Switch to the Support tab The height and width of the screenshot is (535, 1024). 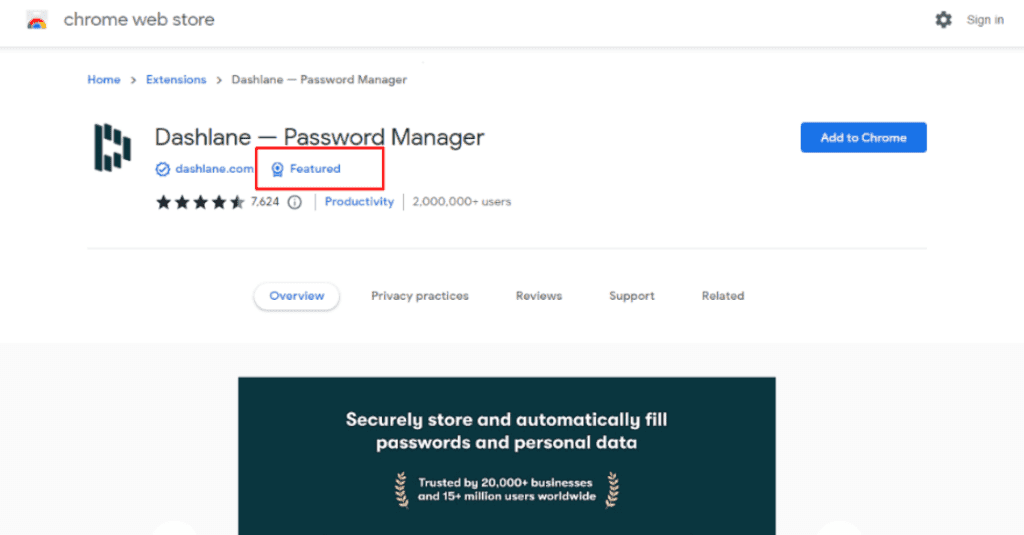click(632, 296)
